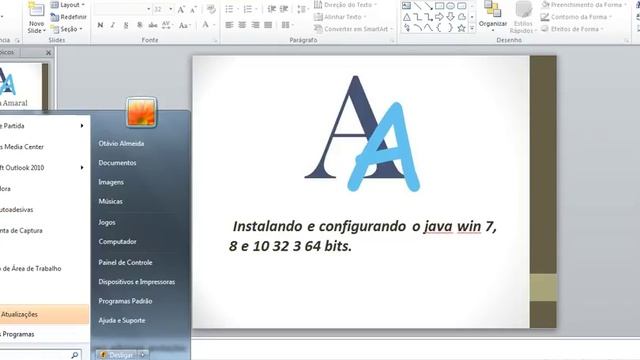Select the isosceles triangle shape

point(407,17)
